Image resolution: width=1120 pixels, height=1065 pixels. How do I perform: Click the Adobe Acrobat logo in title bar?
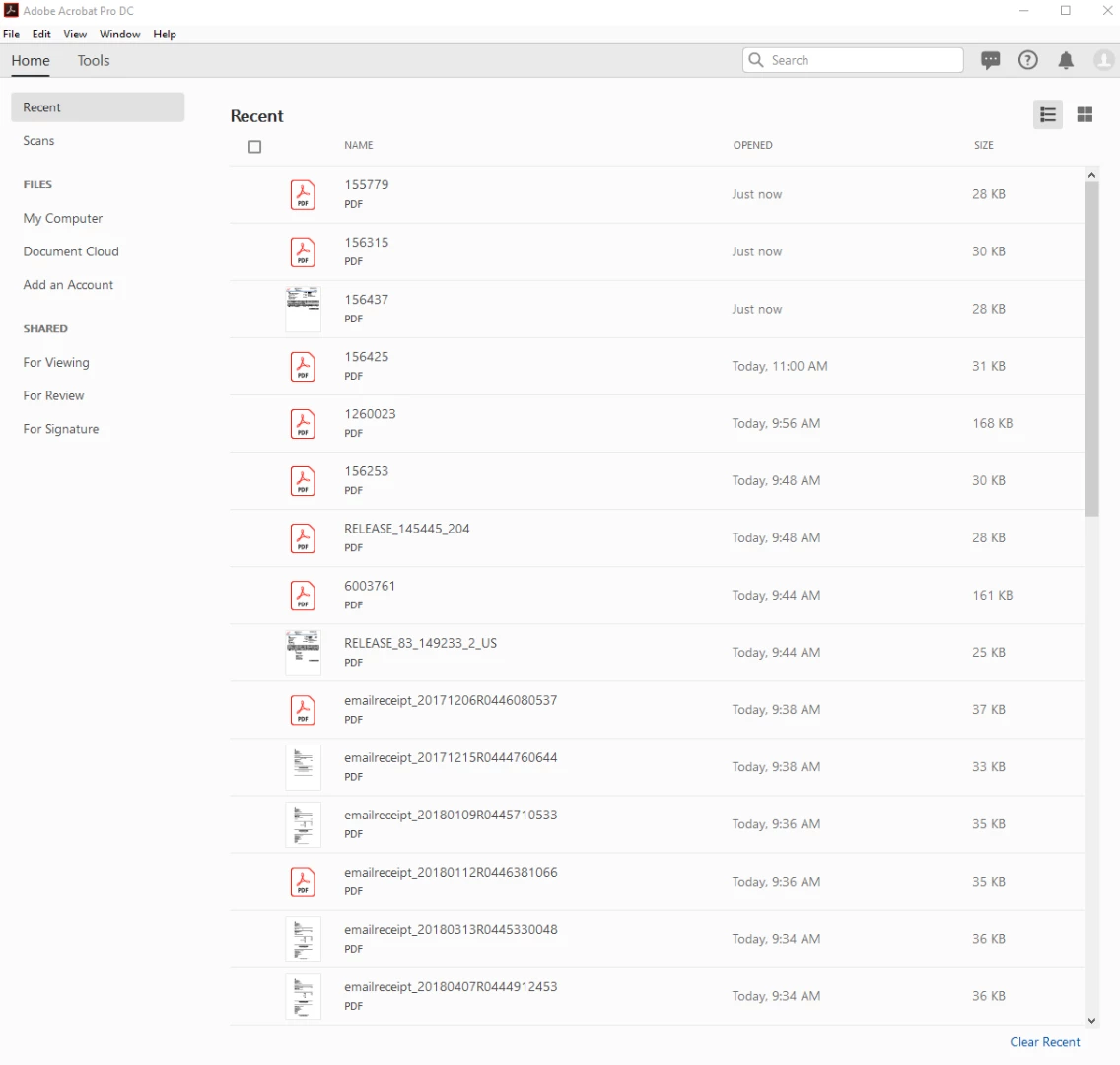pos(11,10)
